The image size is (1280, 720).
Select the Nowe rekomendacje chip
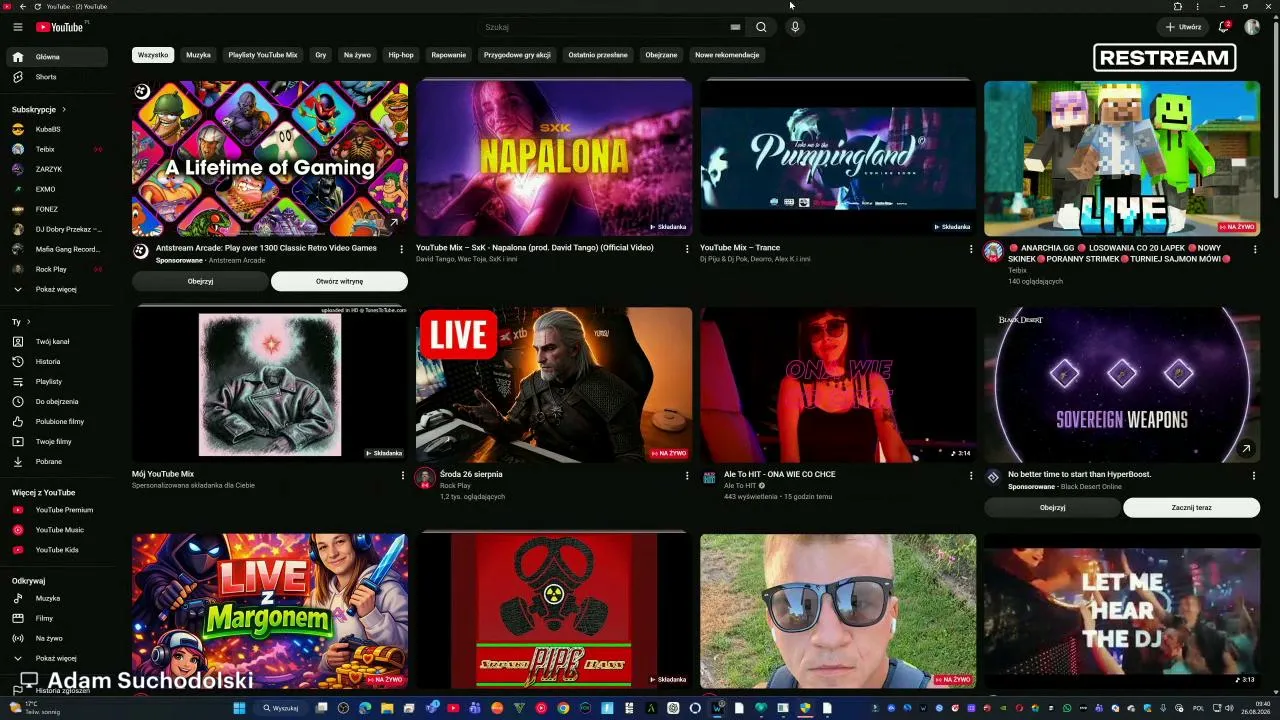tap(727, 55)
